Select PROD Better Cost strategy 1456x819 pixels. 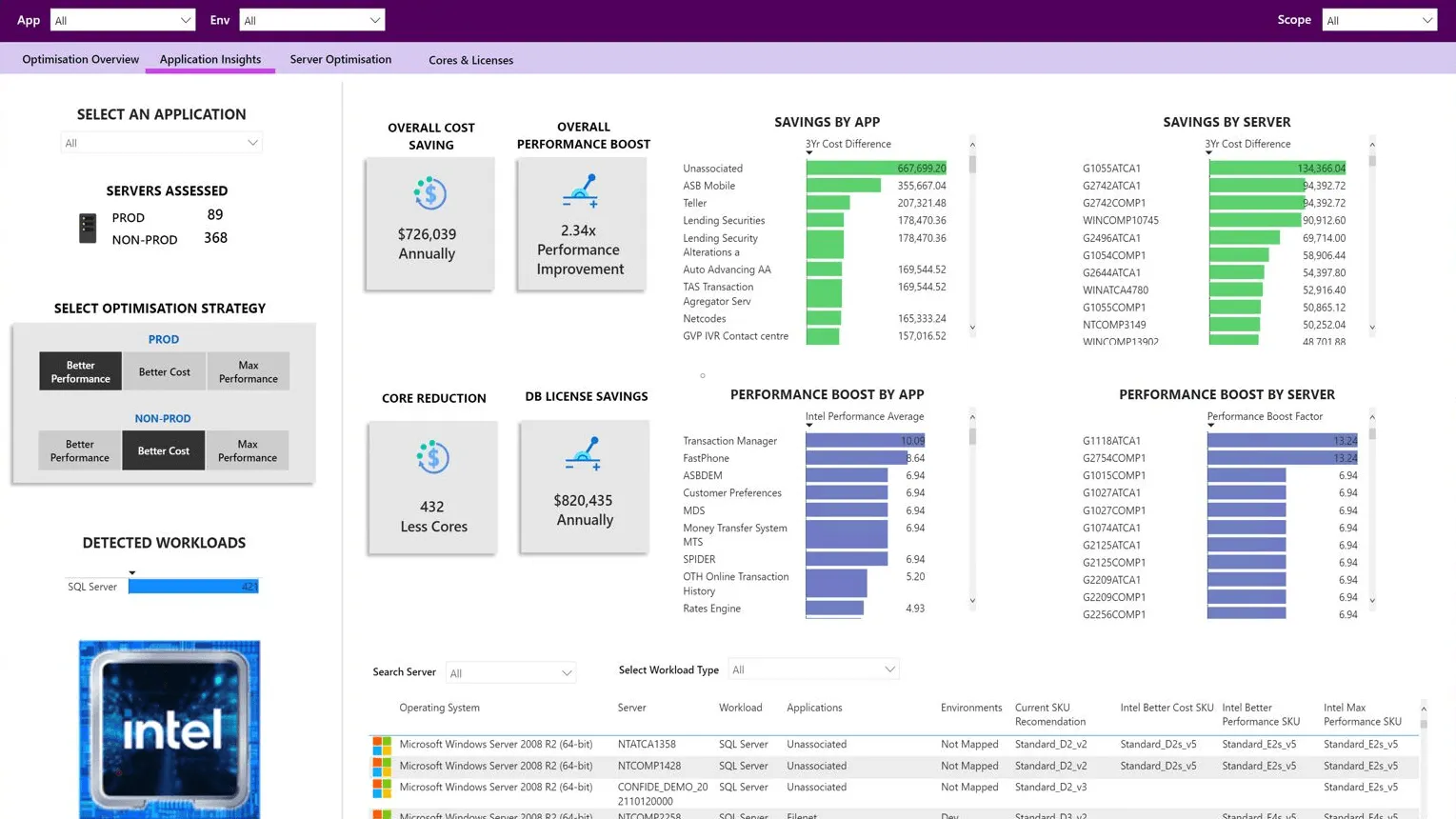pyautogui.click(x=164, y=371)
